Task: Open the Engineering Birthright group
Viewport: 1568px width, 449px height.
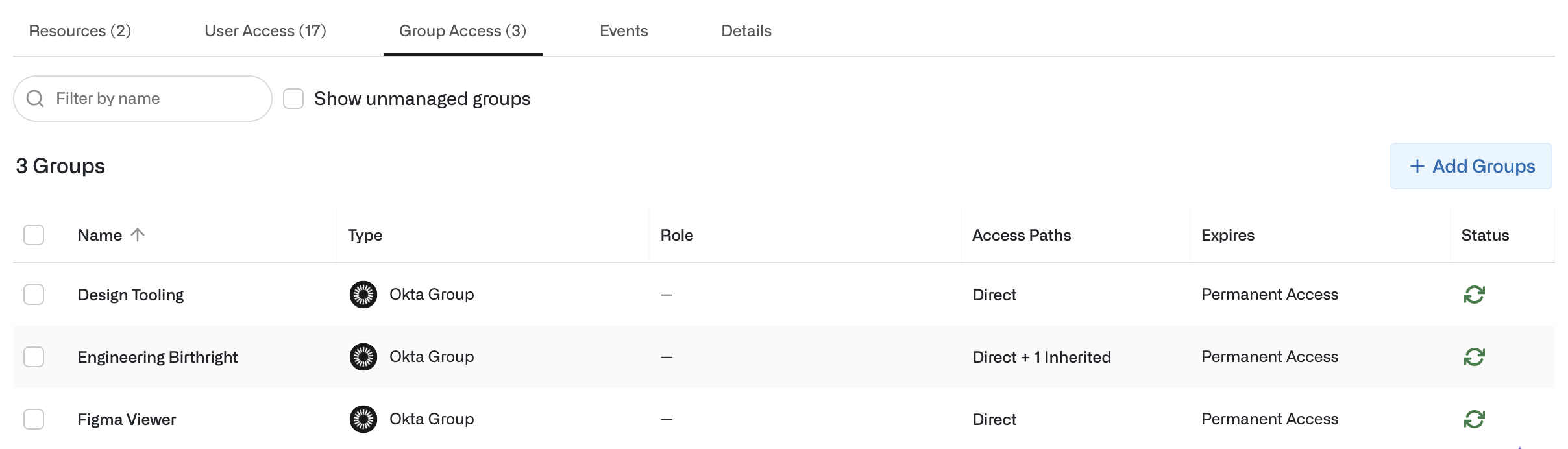Action: pyautogui.click(x=158, y=357)
